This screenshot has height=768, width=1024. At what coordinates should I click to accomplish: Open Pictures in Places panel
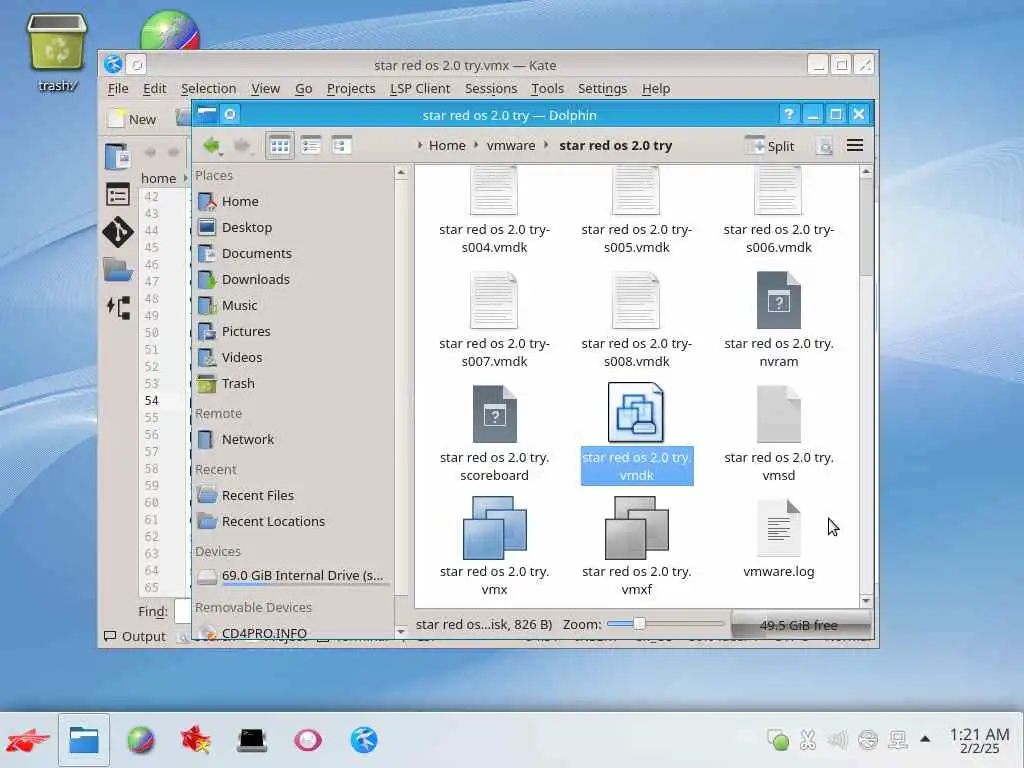click(x=294, y=332)
